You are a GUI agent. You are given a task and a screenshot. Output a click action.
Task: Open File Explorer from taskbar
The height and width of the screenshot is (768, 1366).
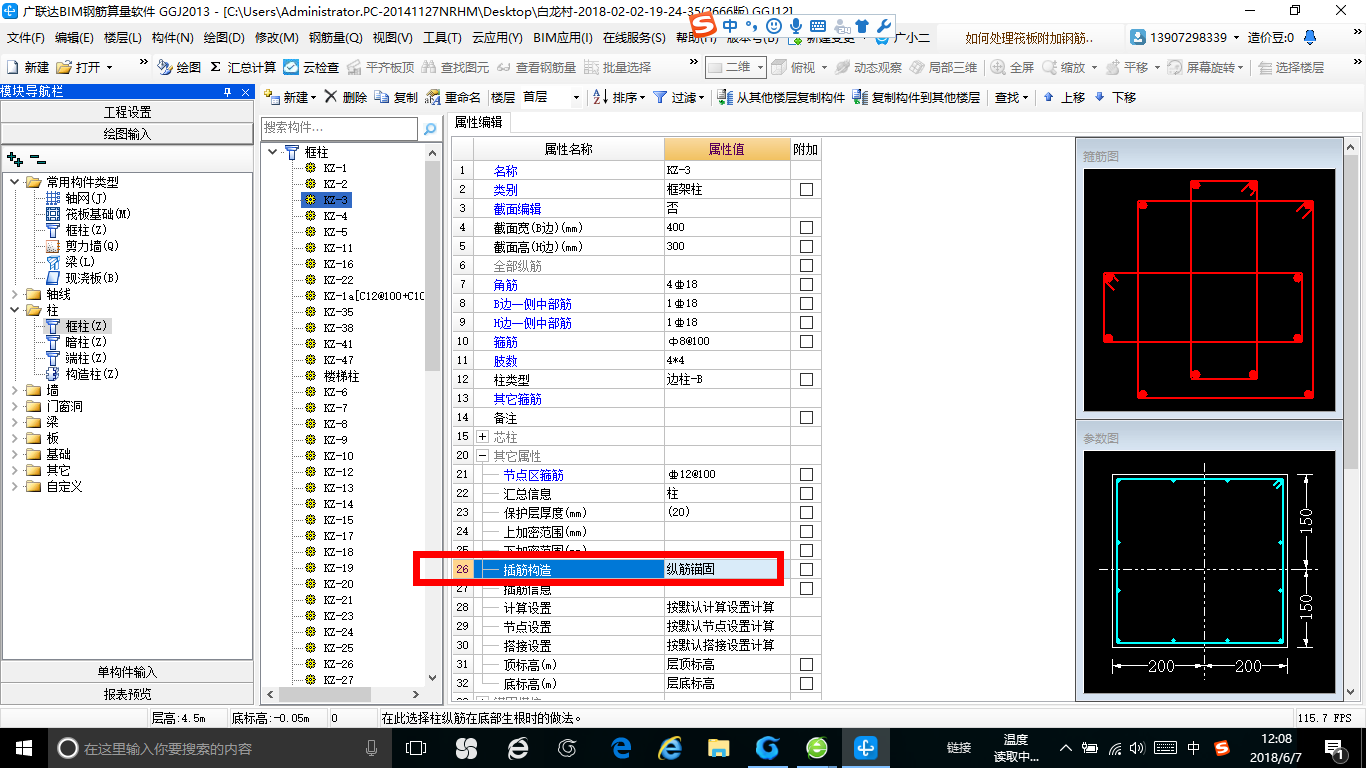pyautogui.click(x=718, y=747)
